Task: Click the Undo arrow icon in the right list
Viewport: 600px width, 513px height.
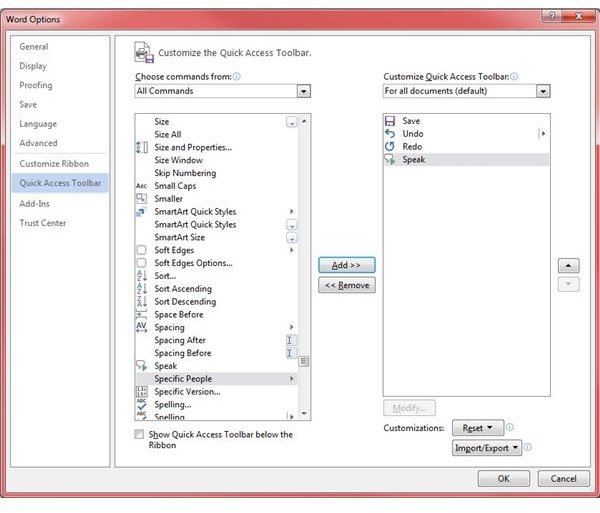Action: [x=390, y=134]
